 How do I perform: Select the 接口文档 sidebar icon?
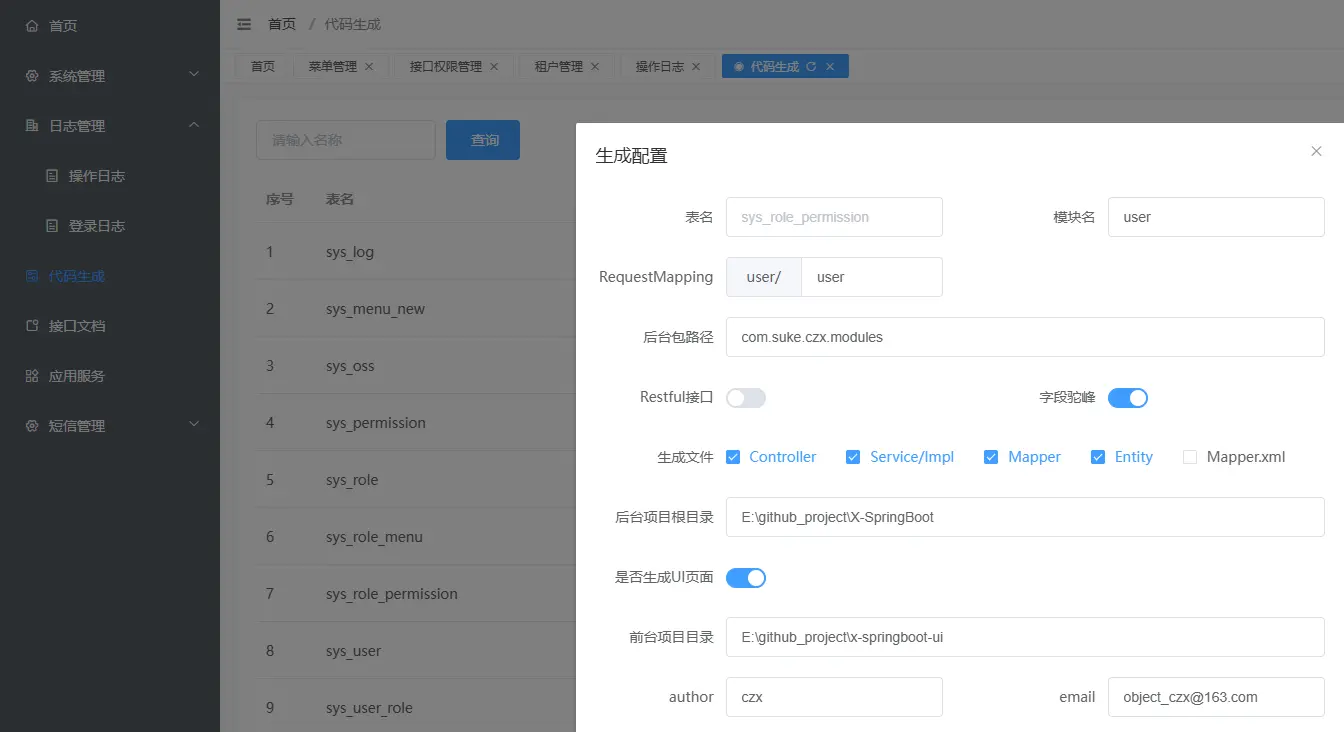31,325
